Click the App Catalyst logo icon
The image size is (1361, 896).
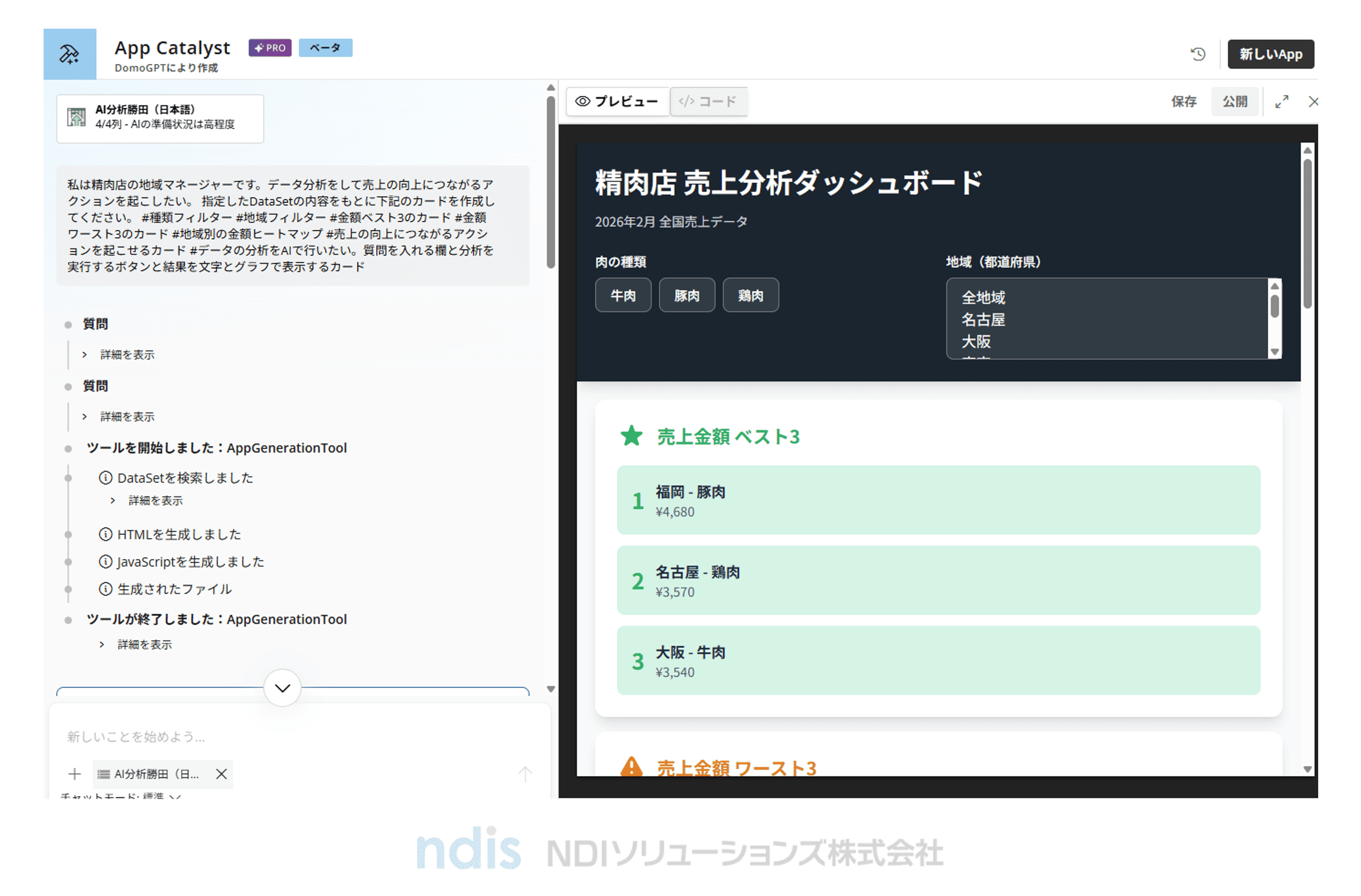tap(70, 54)
